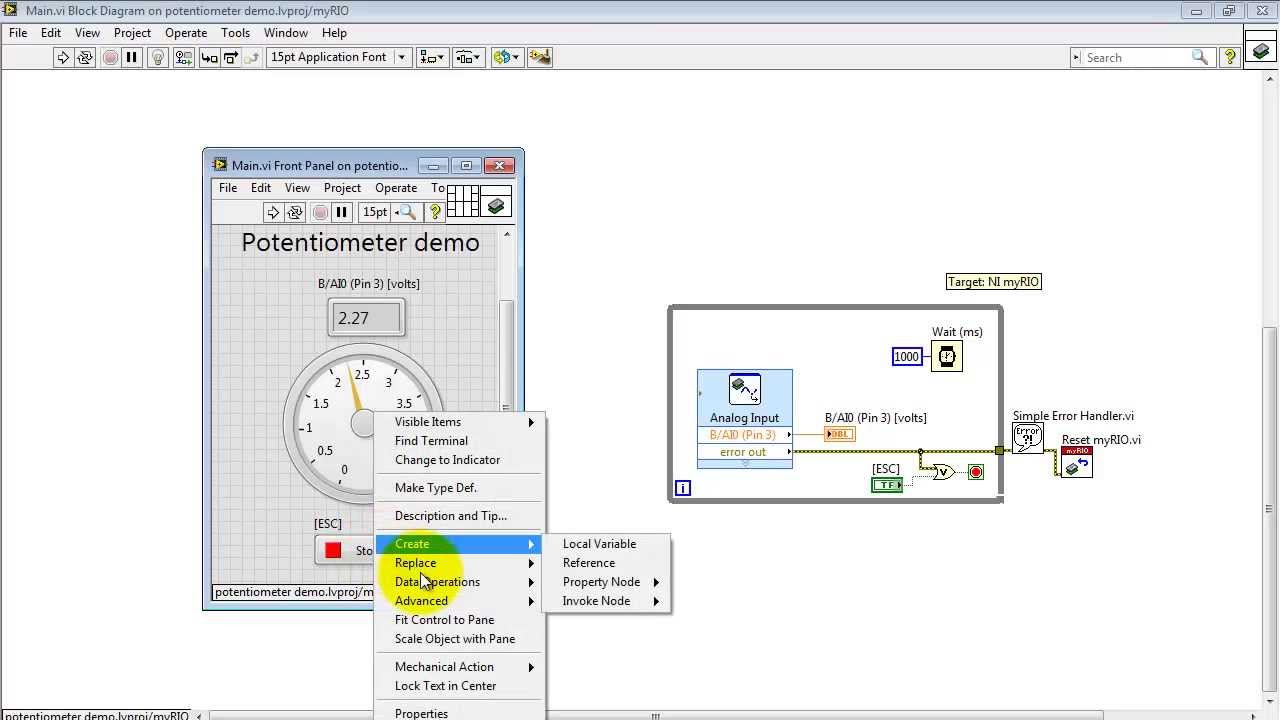Click Front Panel Run Continuously icon

click(x=295, y=212)
